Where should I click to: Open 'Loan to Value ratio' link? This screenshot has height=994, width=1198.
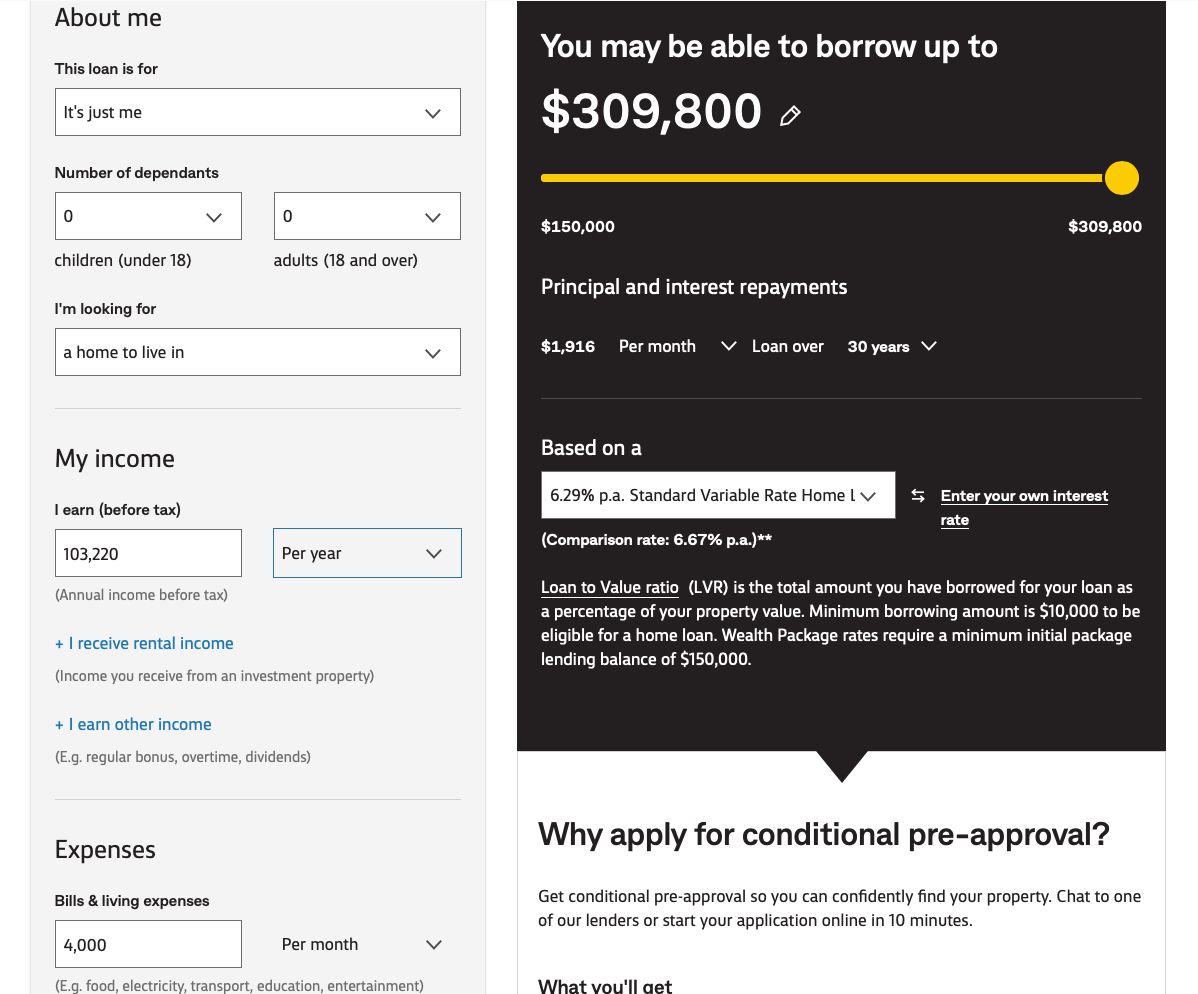[x=610, y=587]
